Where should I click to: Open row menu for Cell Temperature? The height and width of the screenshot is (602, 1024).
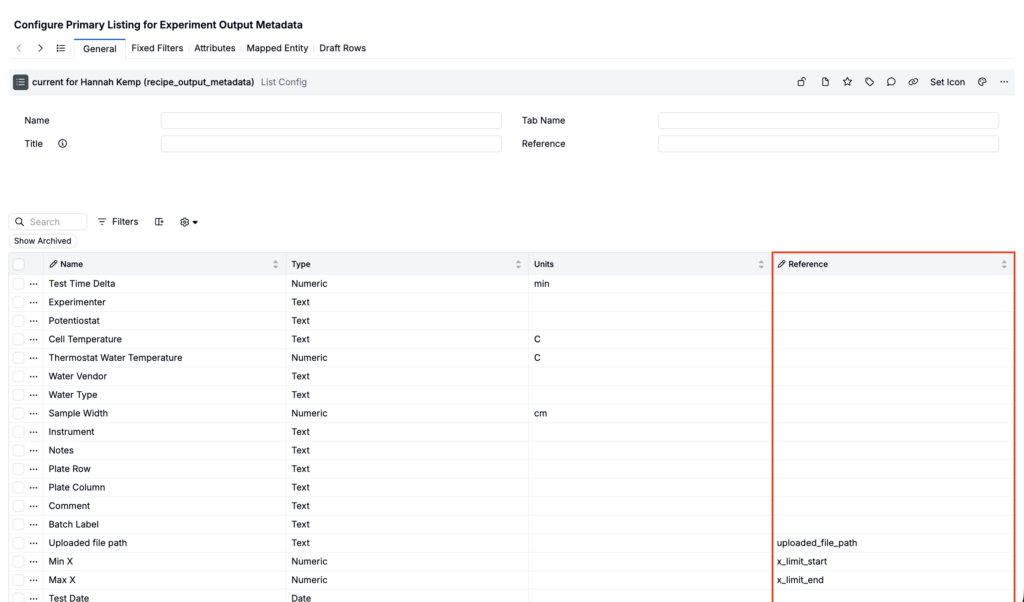click(x=33, y=340)
